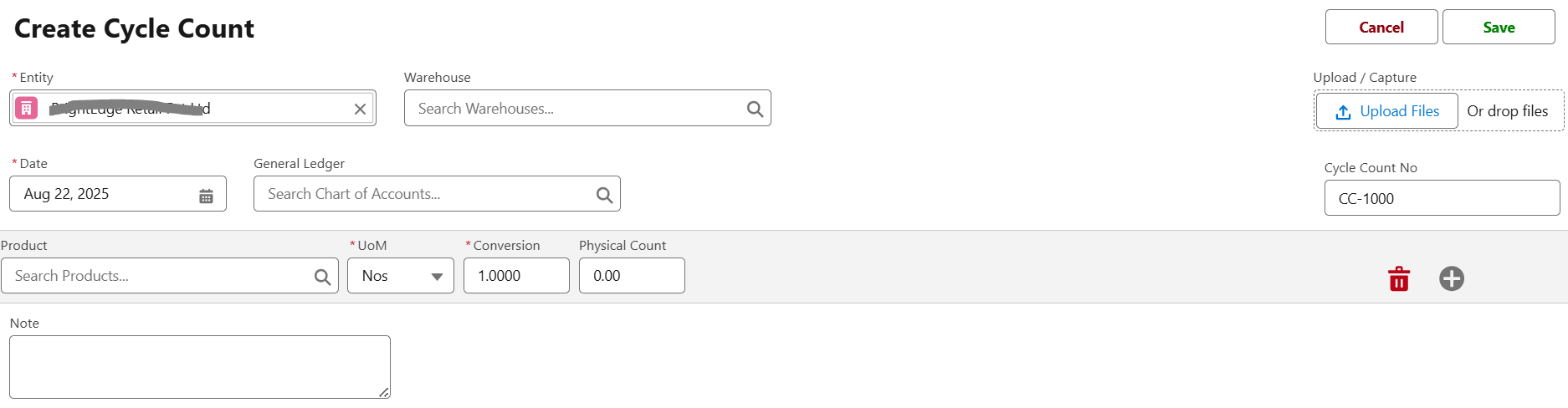
Task: Click the red trash delete row icon
Action: click(x=1399, y=278)
